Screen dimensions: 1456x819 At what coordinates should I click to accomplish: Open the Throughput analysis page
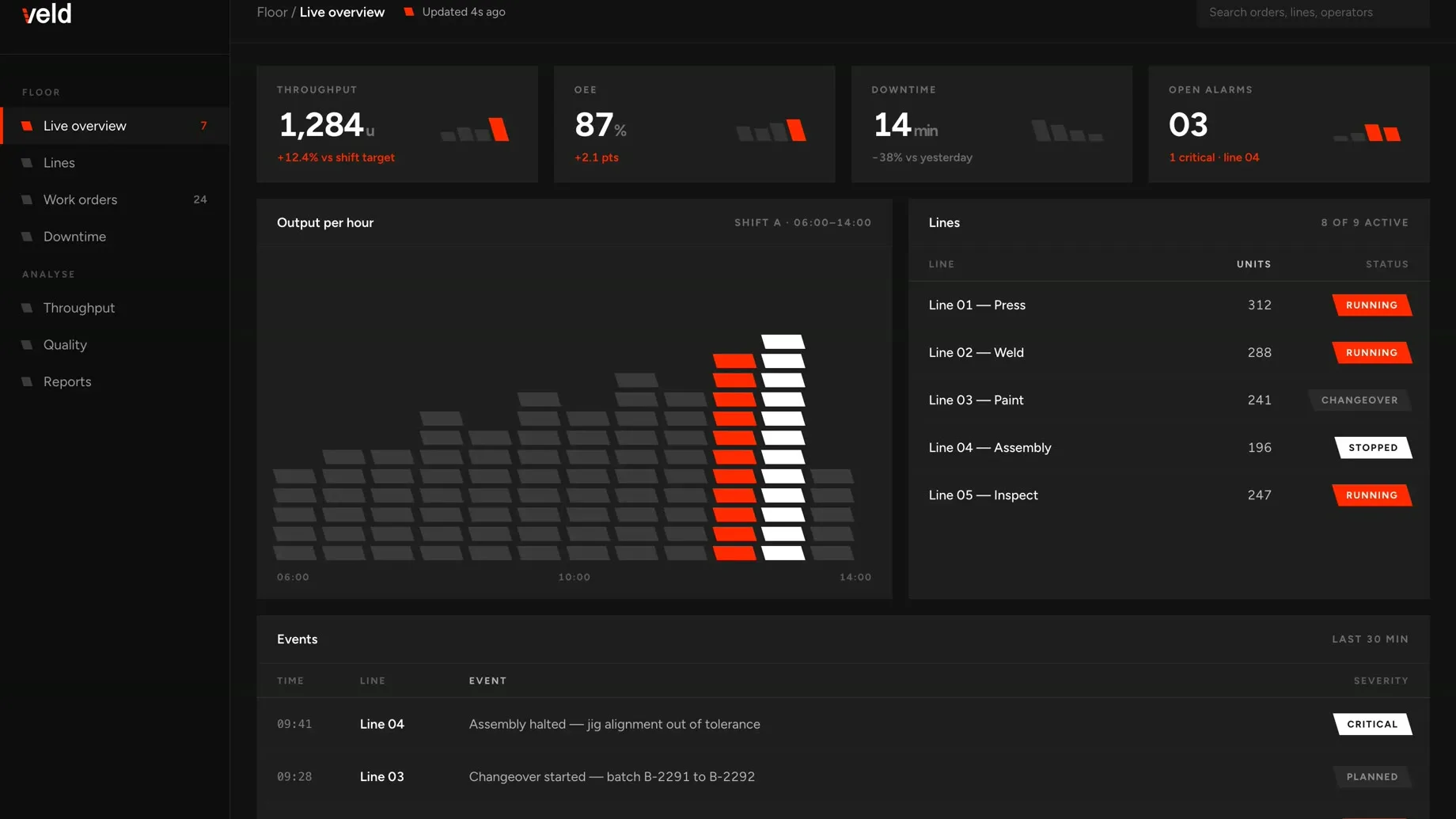click(115, 308)
